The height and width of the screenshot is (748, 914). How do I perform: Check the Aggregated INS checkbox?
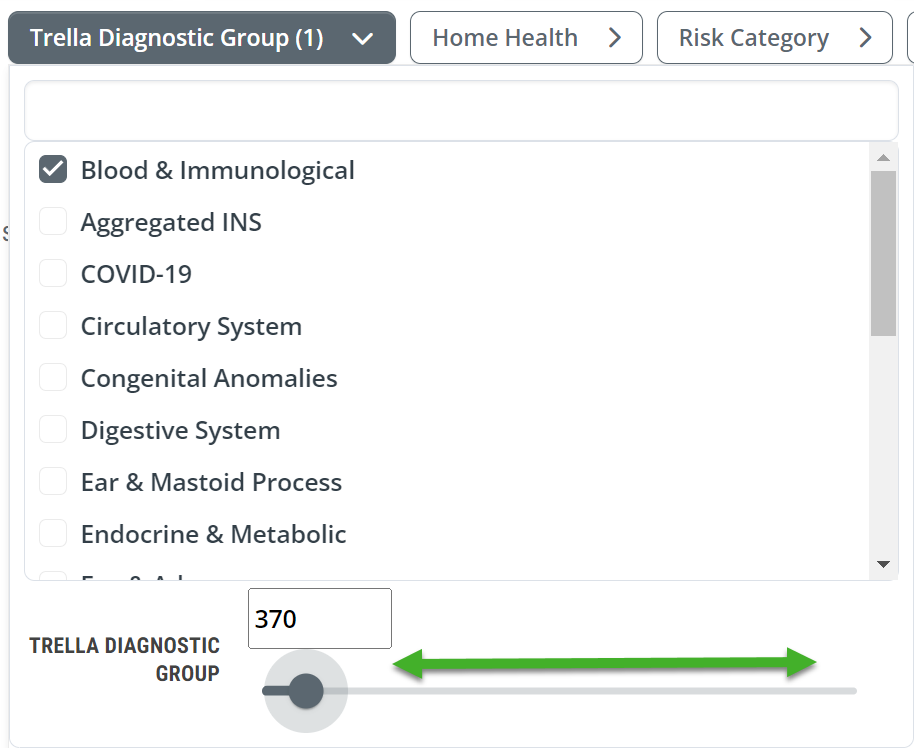click(53, 222)
